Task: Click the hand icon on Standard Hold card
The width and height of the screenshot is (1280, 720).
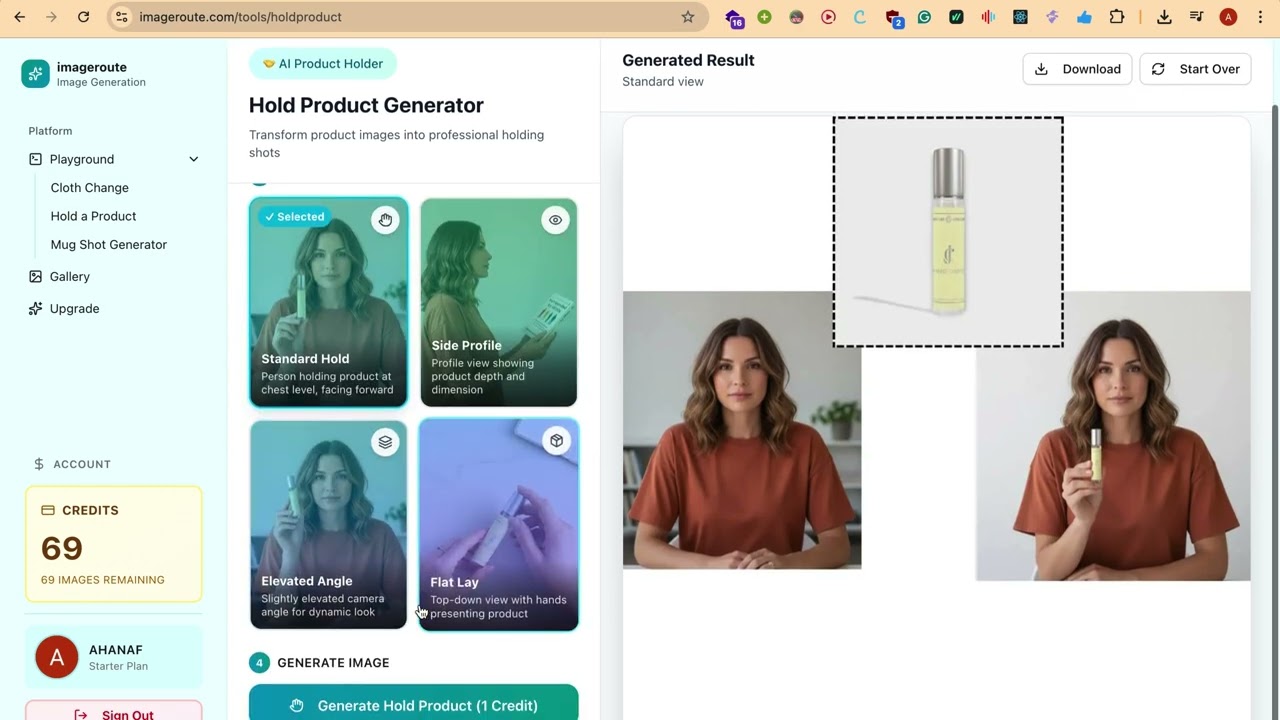Action: click(385, 220)
